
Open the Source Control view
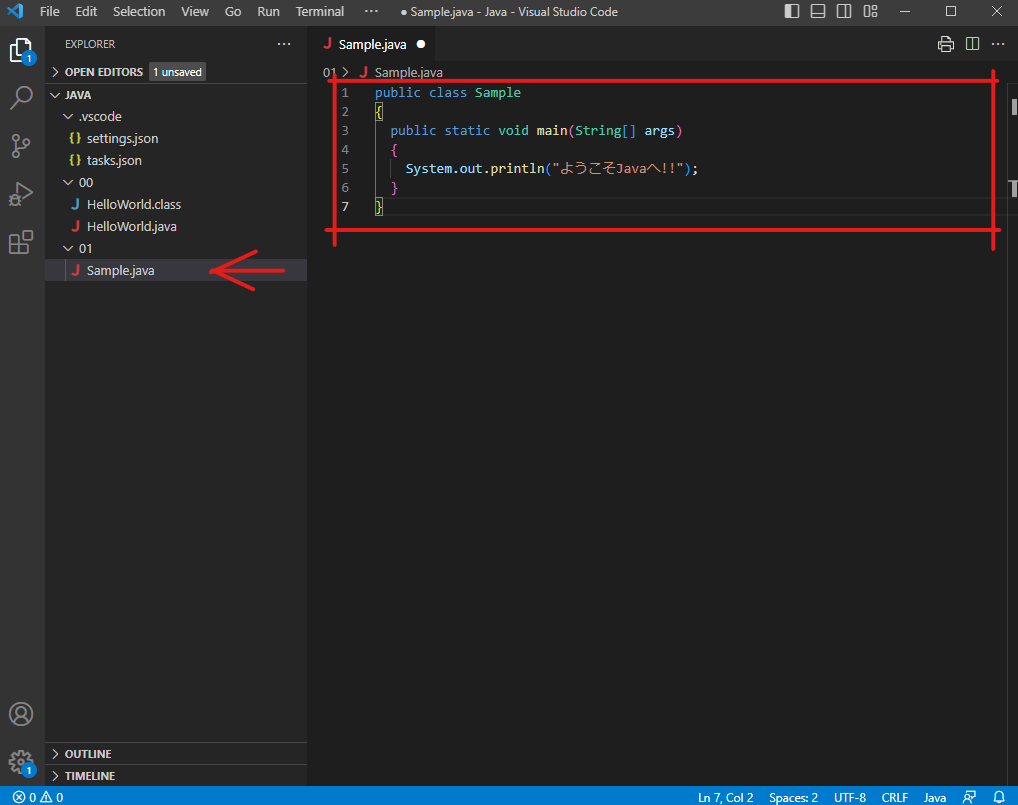coord(21,146)
